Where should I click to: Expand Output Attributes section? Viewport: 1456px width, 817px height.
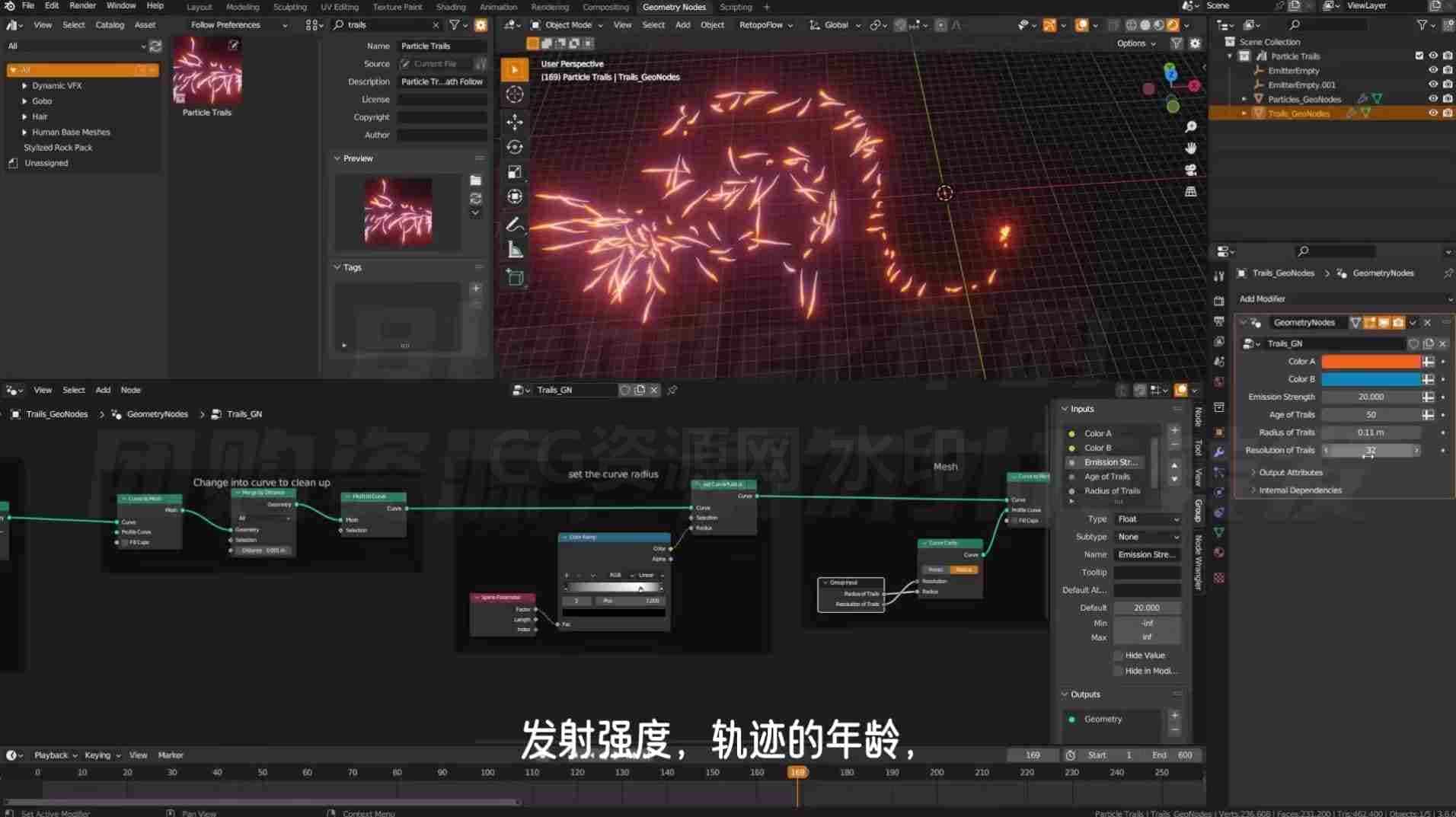click(1292, 473)
